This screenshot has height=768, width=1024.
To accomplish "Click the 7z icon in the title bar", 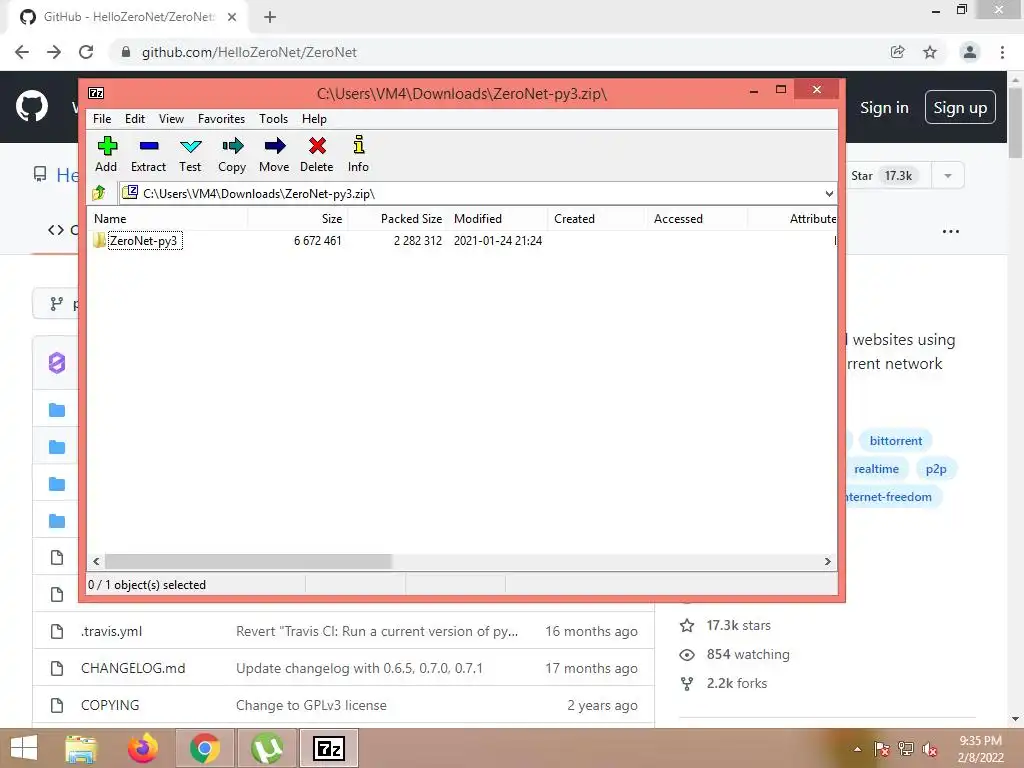I will (96, 93).
